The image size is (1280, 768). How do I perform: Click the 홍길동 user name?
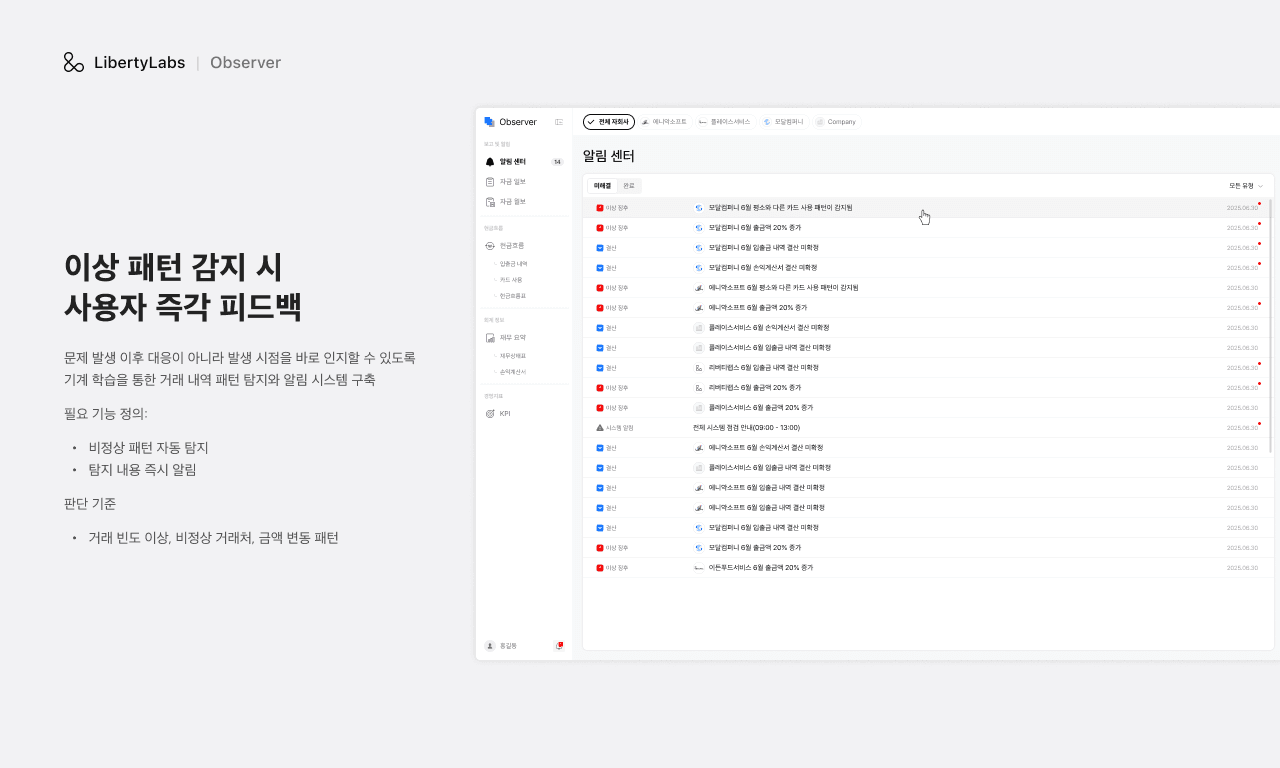pos(507,646)
